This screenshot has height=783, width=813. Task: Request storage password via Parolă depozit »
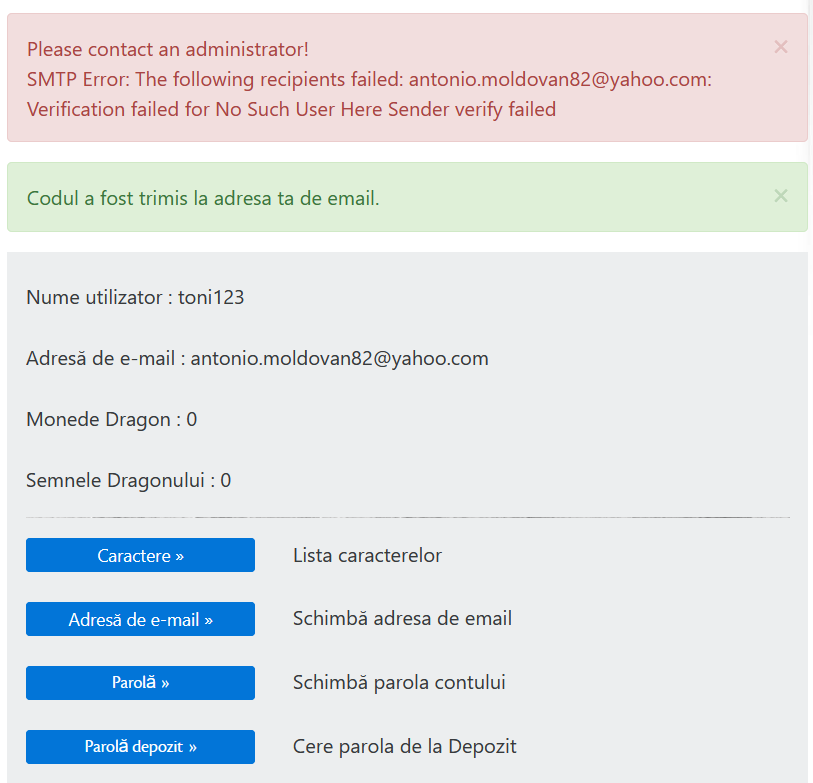140,747
